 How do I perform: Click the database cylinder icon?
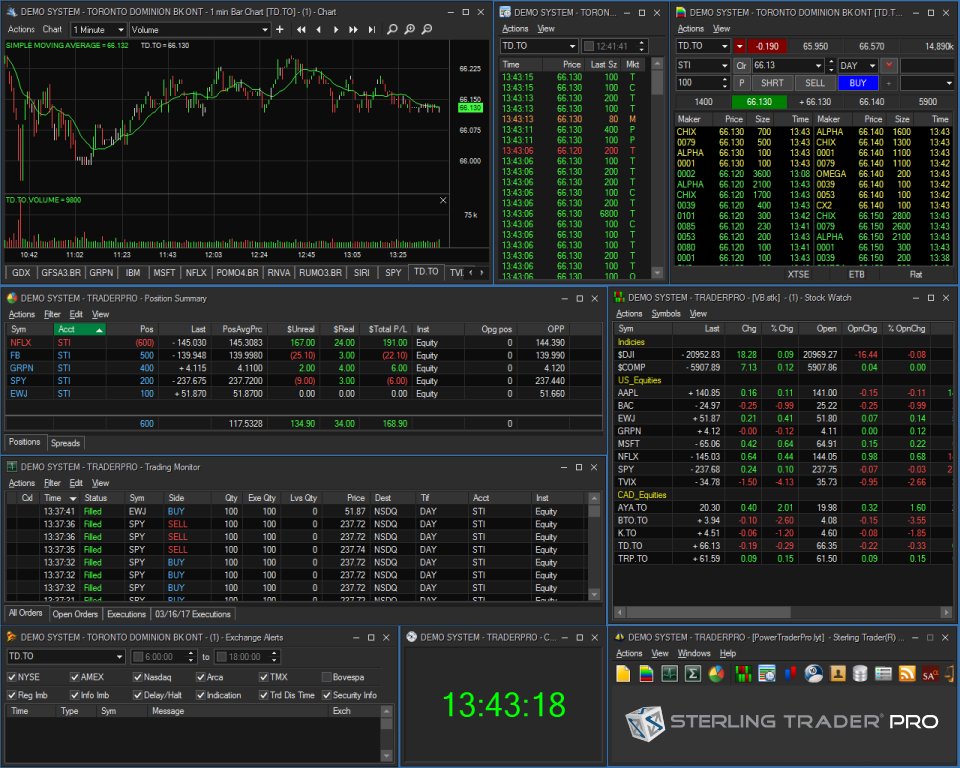point(860,674)
